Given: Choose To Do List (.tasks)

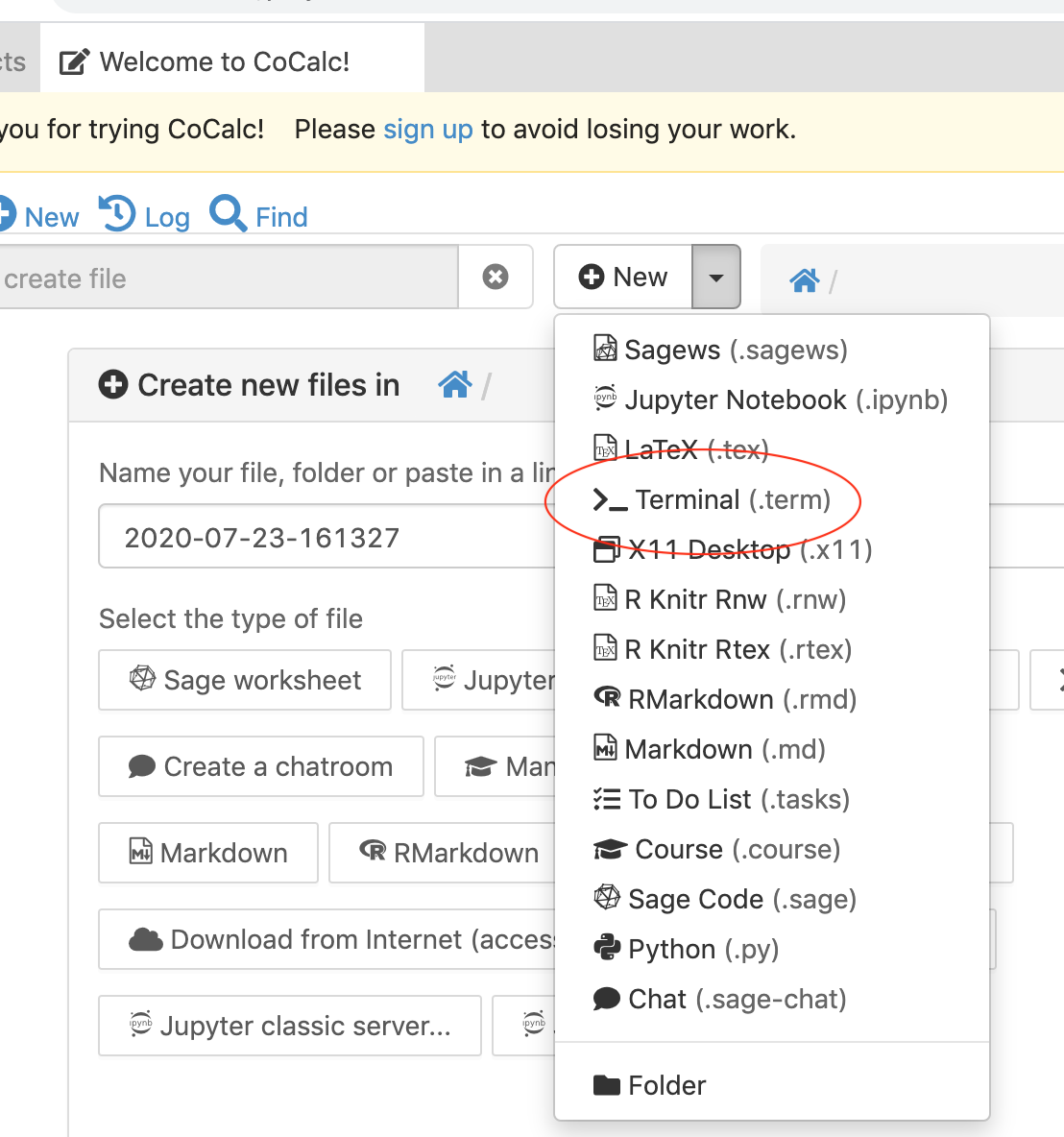Looking at the screenshot, I should click(x=772, y=799).
